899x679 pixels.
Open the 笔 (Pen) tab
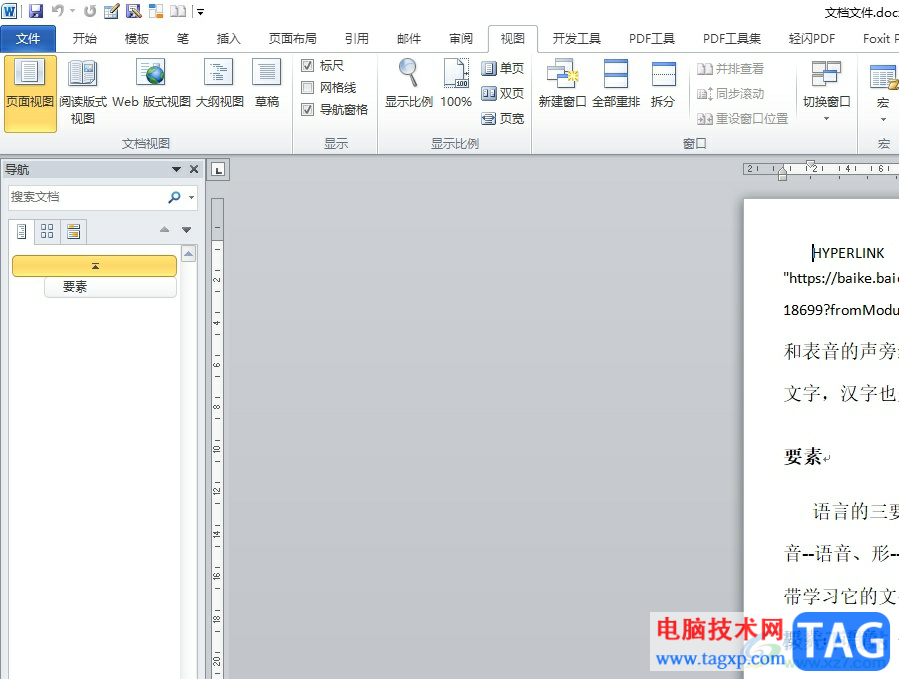click(182, 38)
